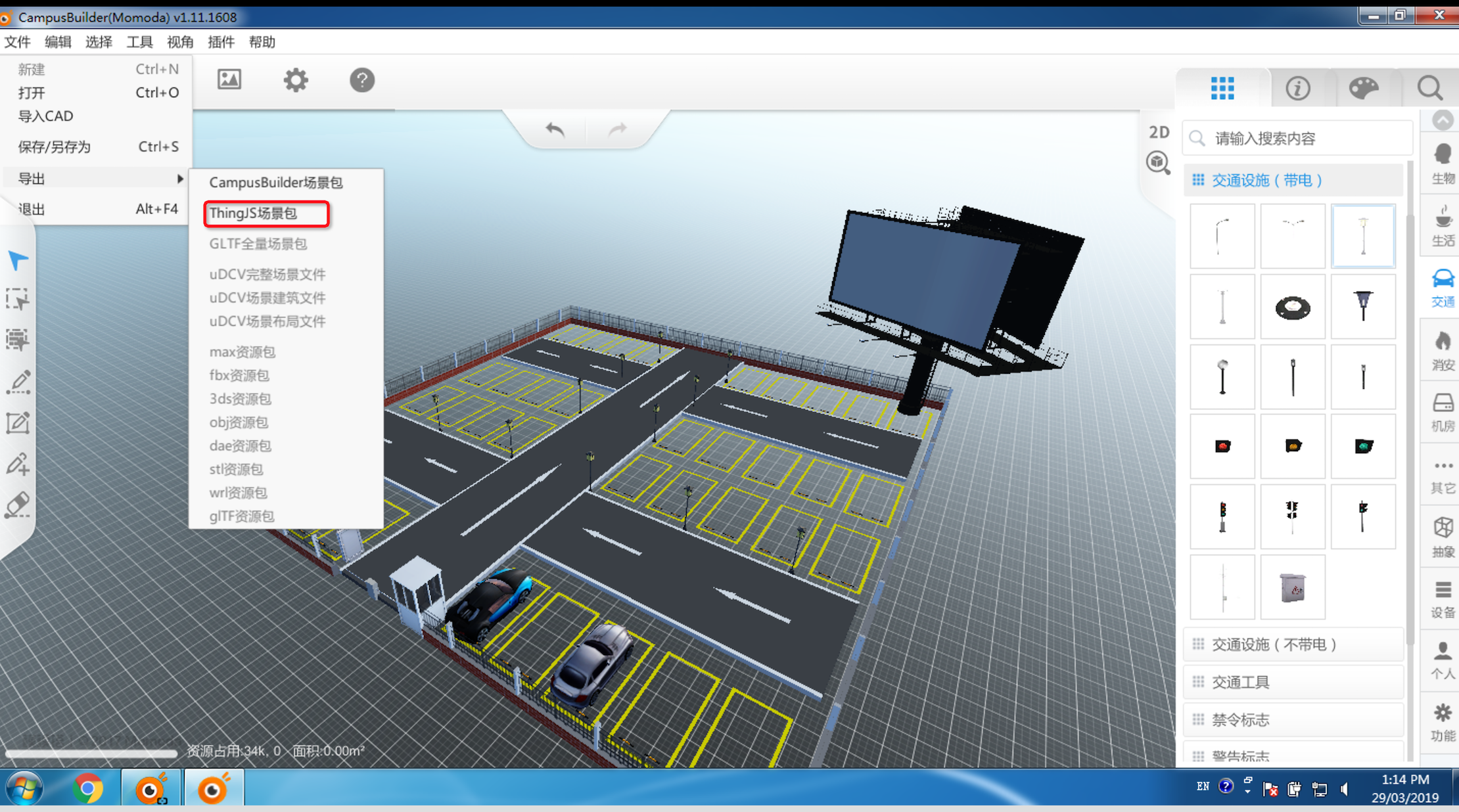Screen dimensions: 1459x812
Task: Select the red traffic light thumbnail
Action: 1222,447
